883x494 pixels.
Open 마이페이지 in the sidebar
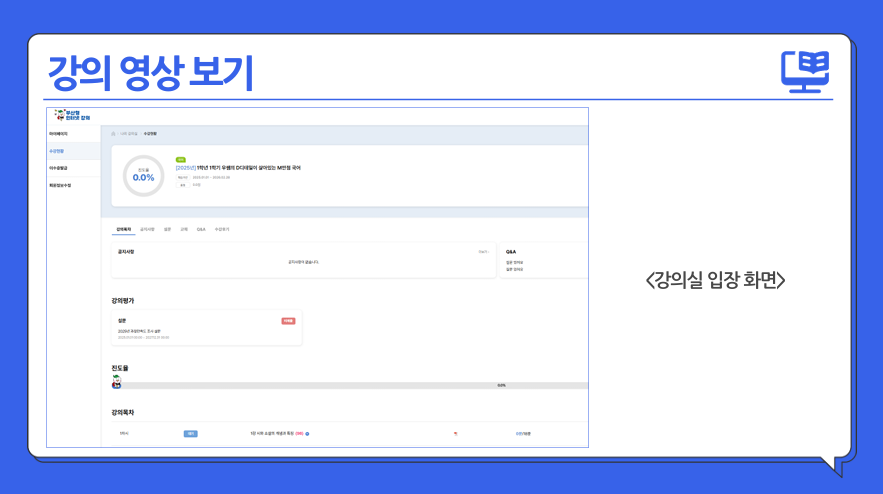(58, 134)
